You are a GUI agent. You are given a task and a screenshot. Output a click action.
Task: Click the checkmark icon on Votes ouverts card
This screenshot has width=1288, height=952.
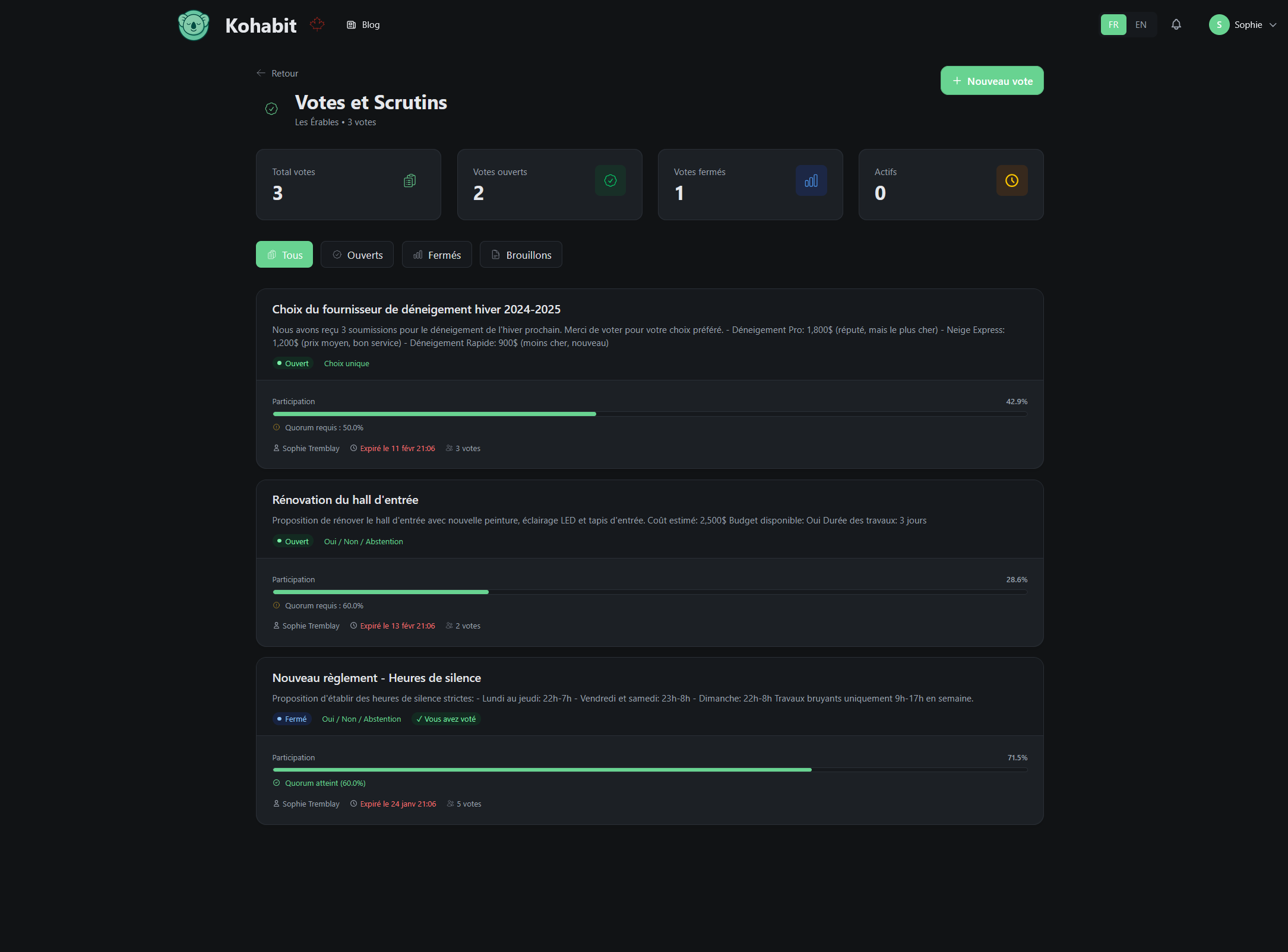(610, 180)
